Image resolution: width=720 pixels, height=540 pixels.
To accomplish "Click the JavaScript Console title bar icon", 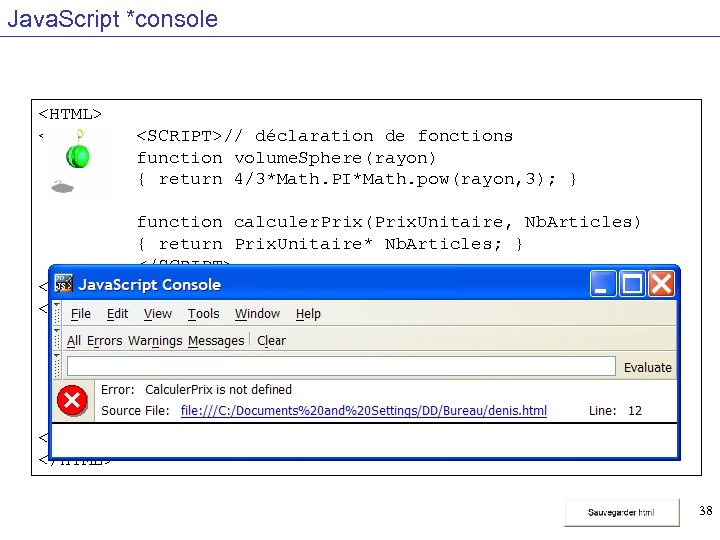I will [63, 283].
